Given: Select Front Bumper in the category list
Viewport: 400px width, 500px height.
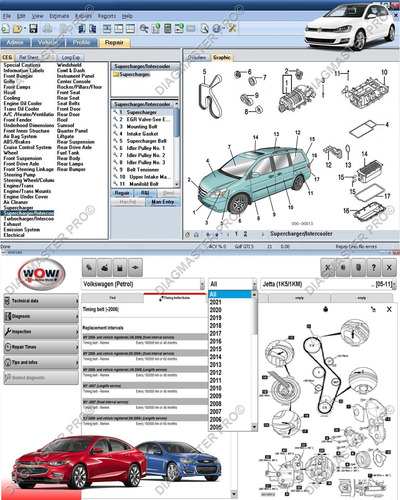Looking at the screenshot, I should coord(18,76).
